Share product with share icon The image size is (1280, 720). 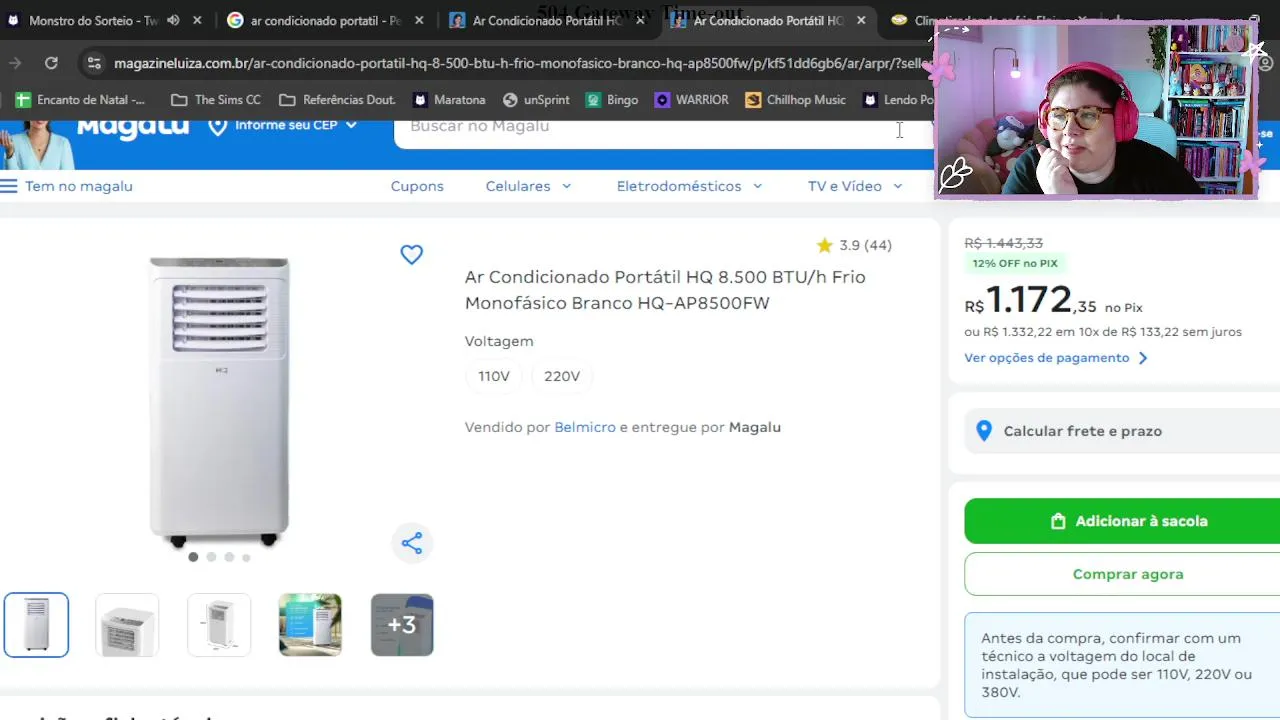pyautogui.click(x=412, y=543)
